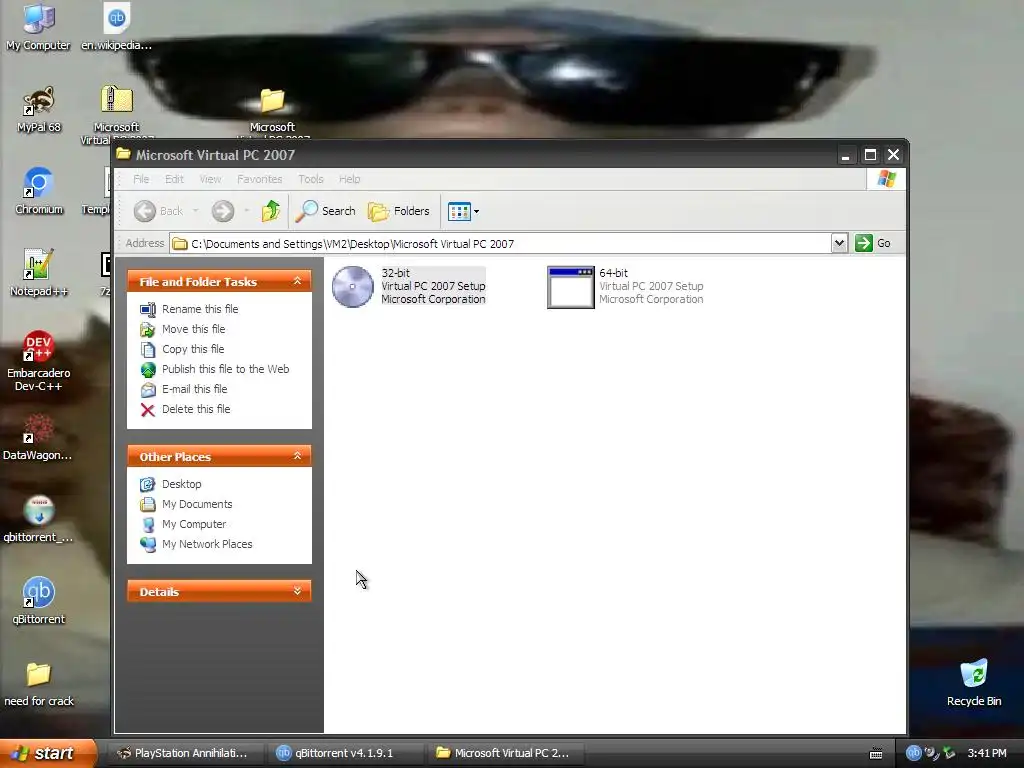Viewport: 1024px width, 768px height.
Task: Open Forward button history dropdown arrow
Action: (246, 211)
